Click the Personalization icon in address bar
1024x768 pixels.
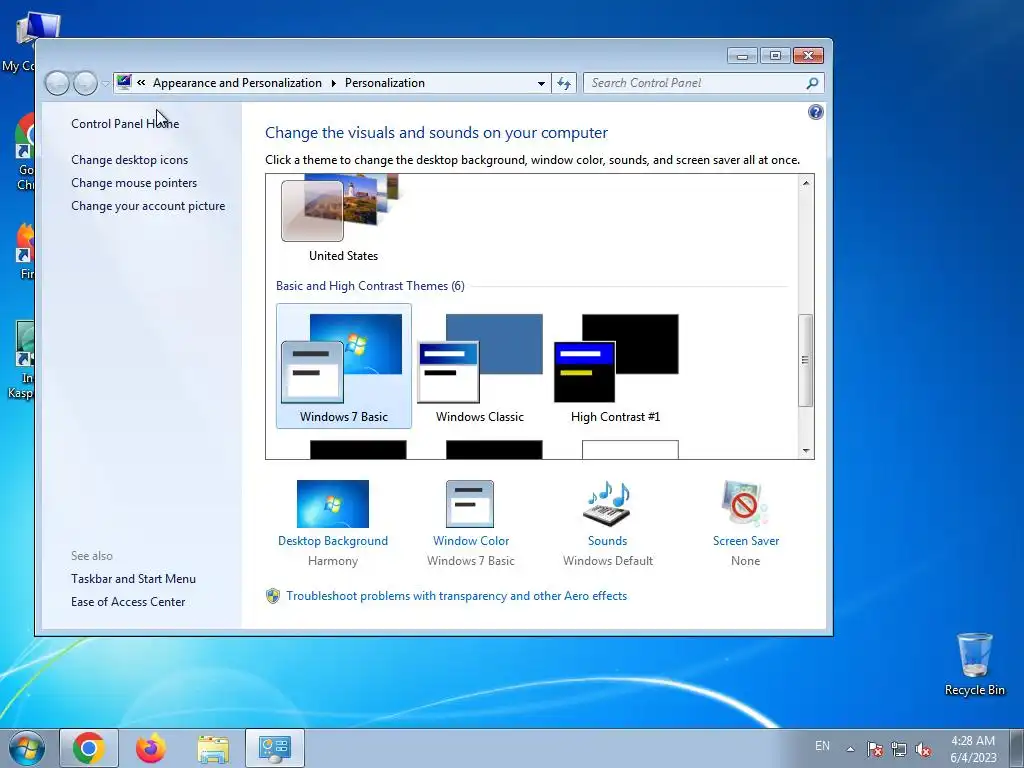pos(123,82)
